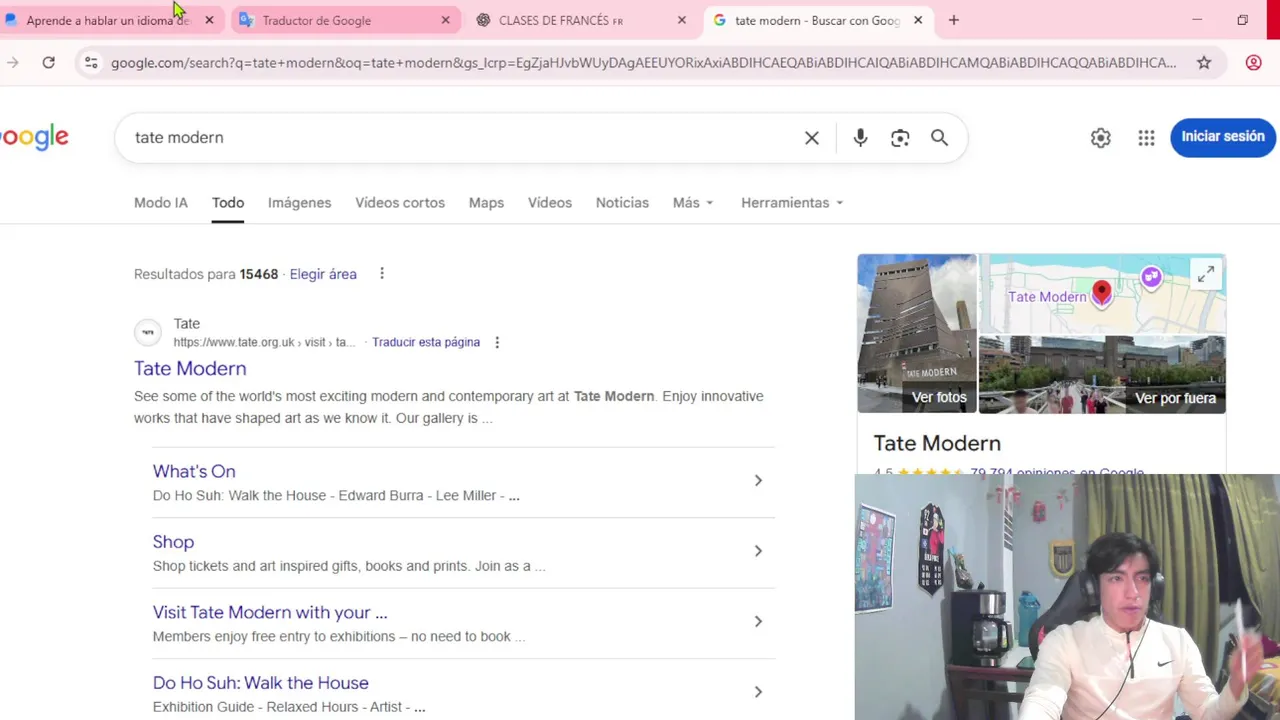Open the Tate Modern result title link
The height and width of the screenshot is (720, 1280).
(190, 368)
